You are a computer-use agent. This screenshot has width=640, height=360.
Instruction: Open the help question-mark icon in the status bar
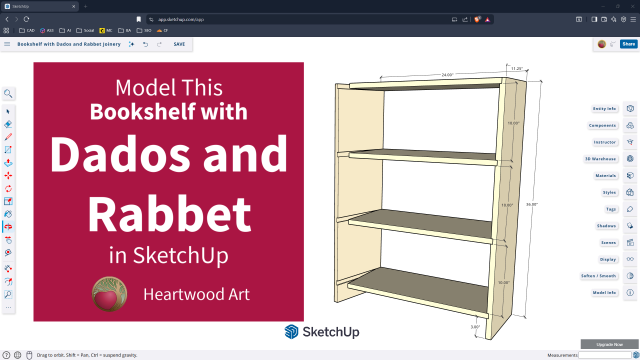click(x=6, y=355)
